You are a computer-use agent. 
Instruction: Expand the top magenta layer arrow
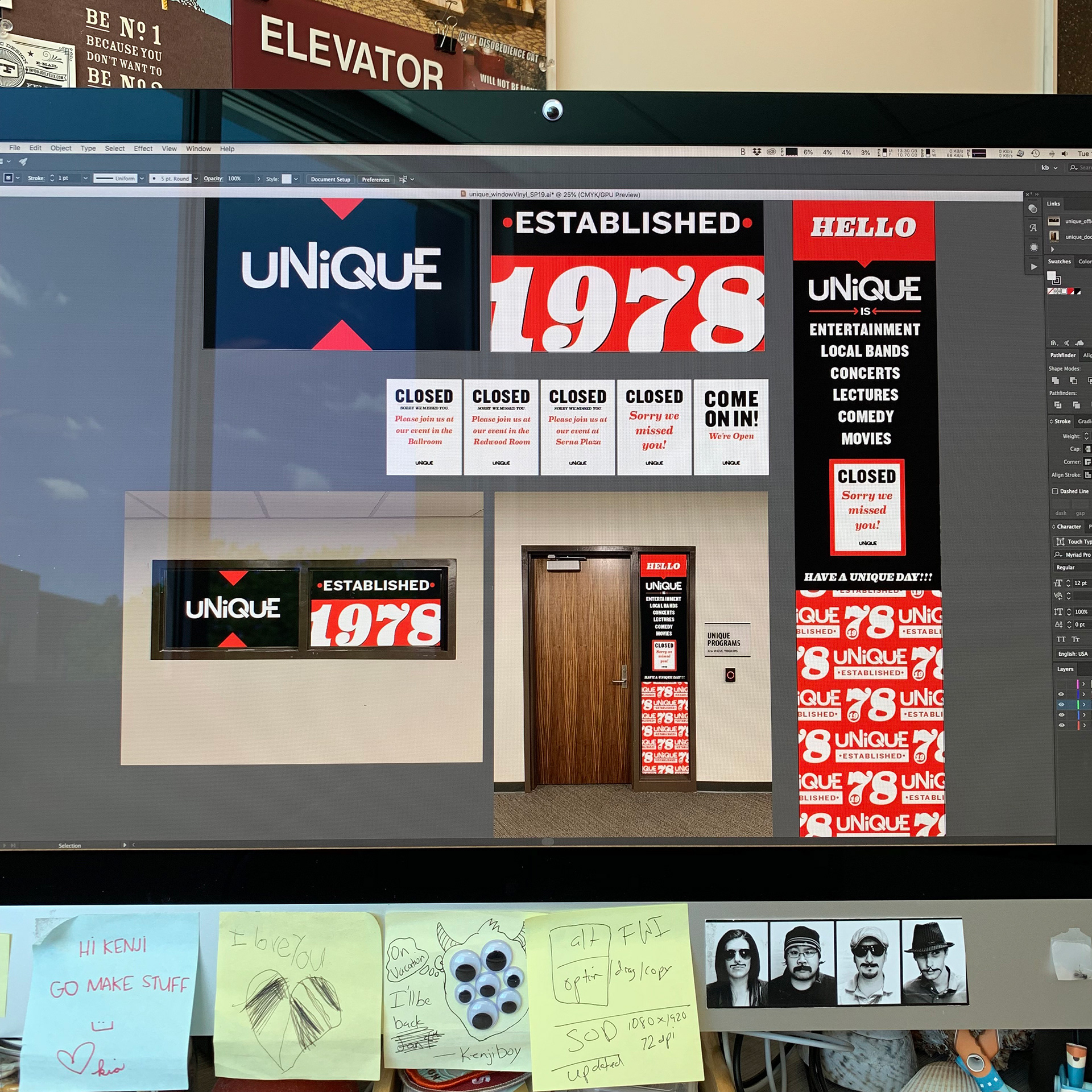tap(1083, 684)
